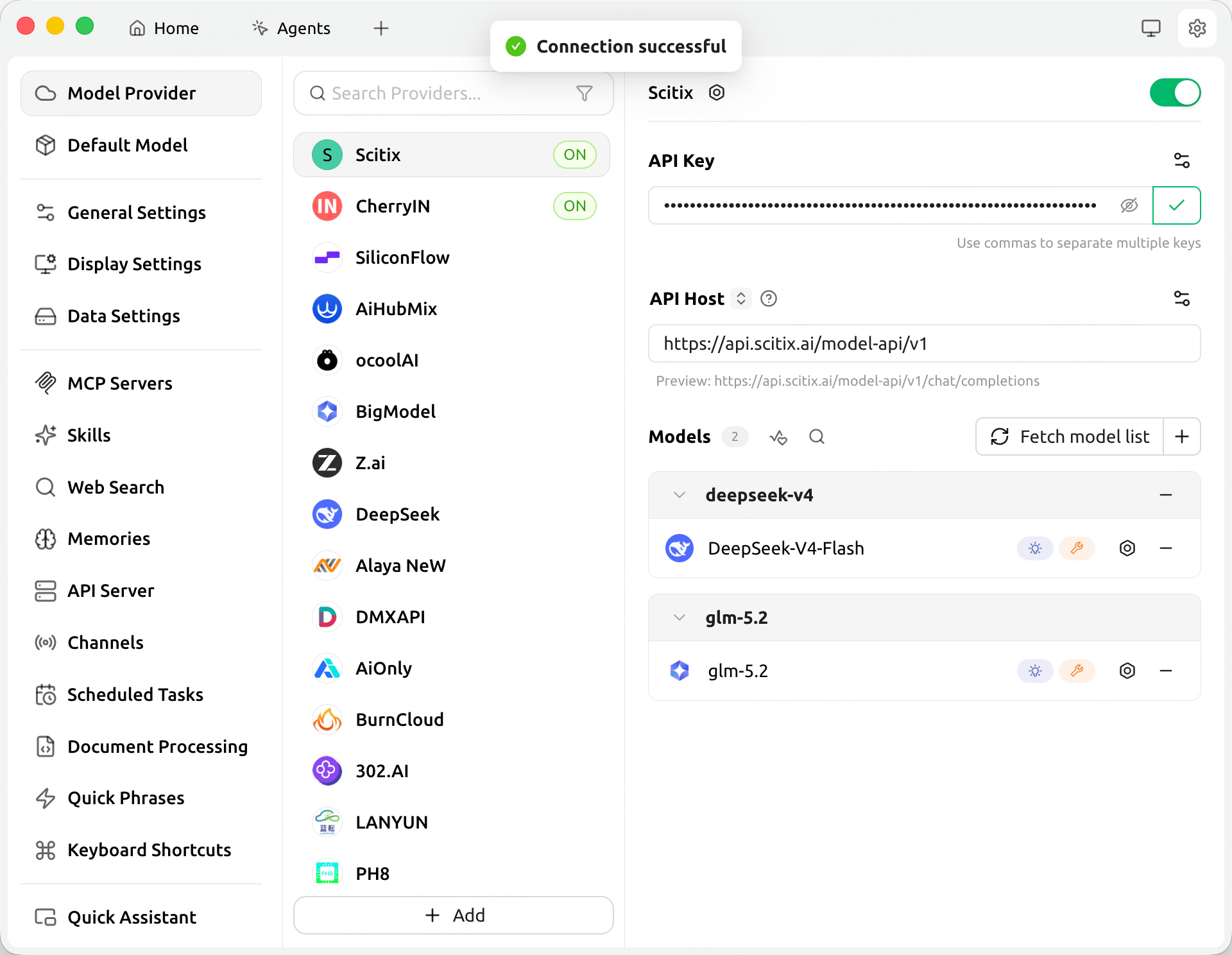Reveal API key with eye icon
The width and height of the screenshot is (1232, 955).
pos(1129,205)
